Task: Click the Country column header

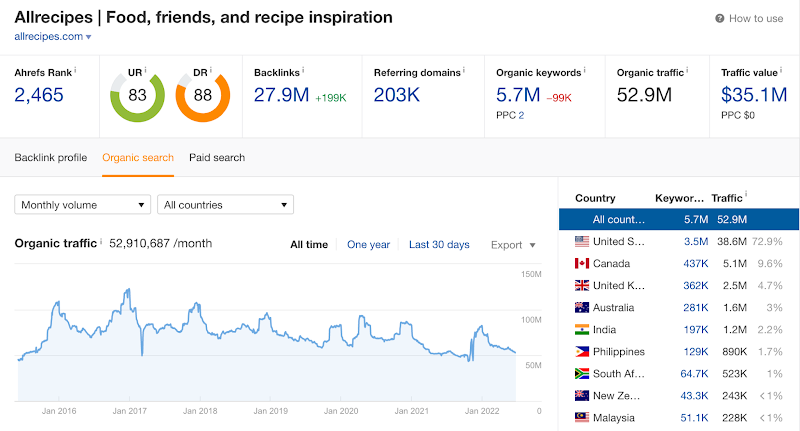Action: point(595,198)
